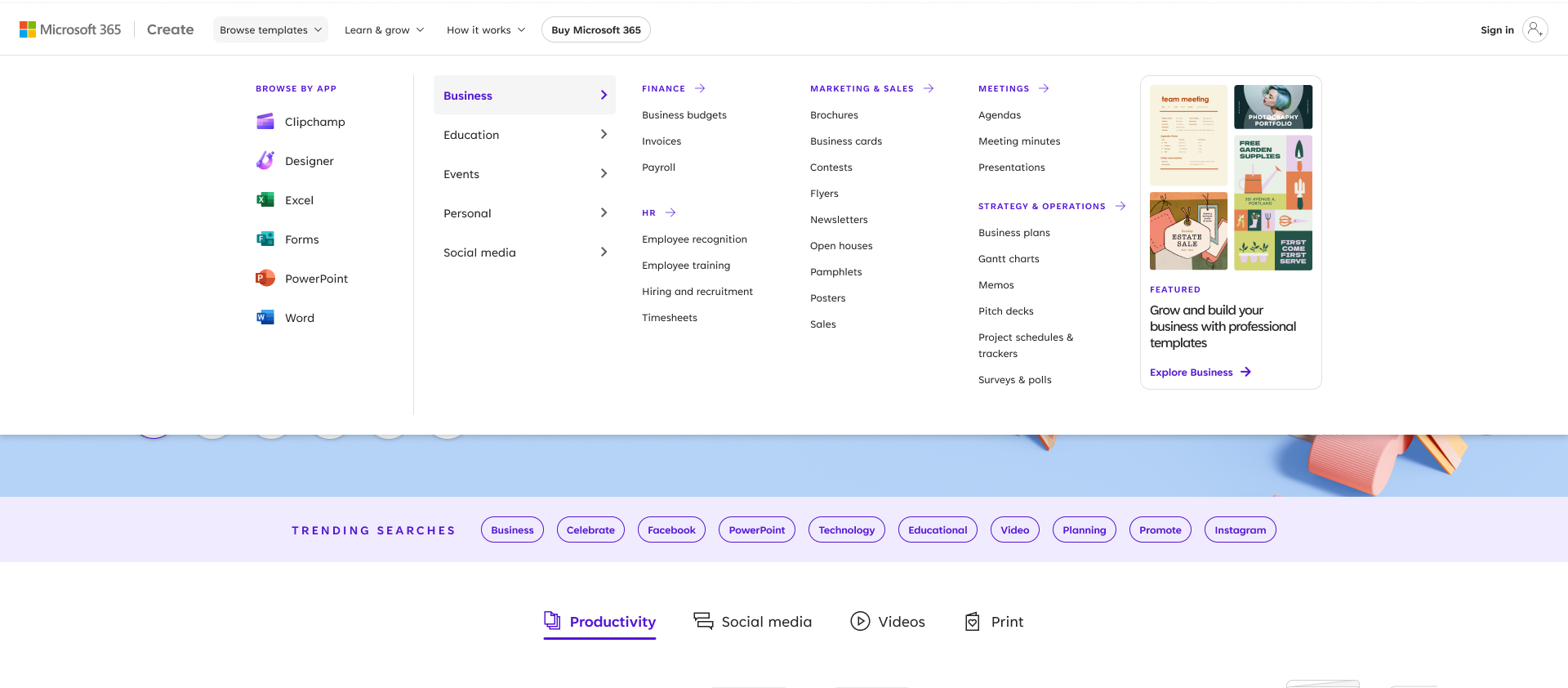1568x688 pixels.
Task: Open Gantt charts templates
Action: (1009, 259)
